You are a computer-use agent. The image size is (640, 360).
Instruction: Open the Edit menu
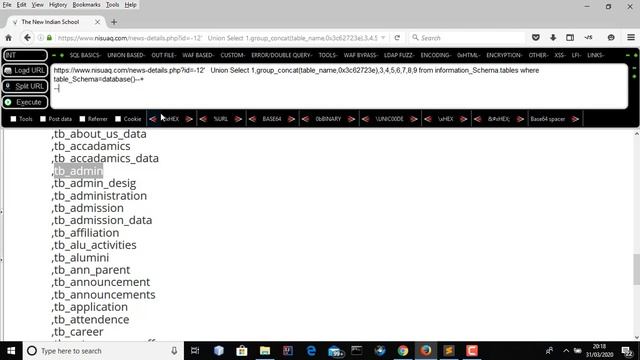pyautogui.click(x=21, y=5)
